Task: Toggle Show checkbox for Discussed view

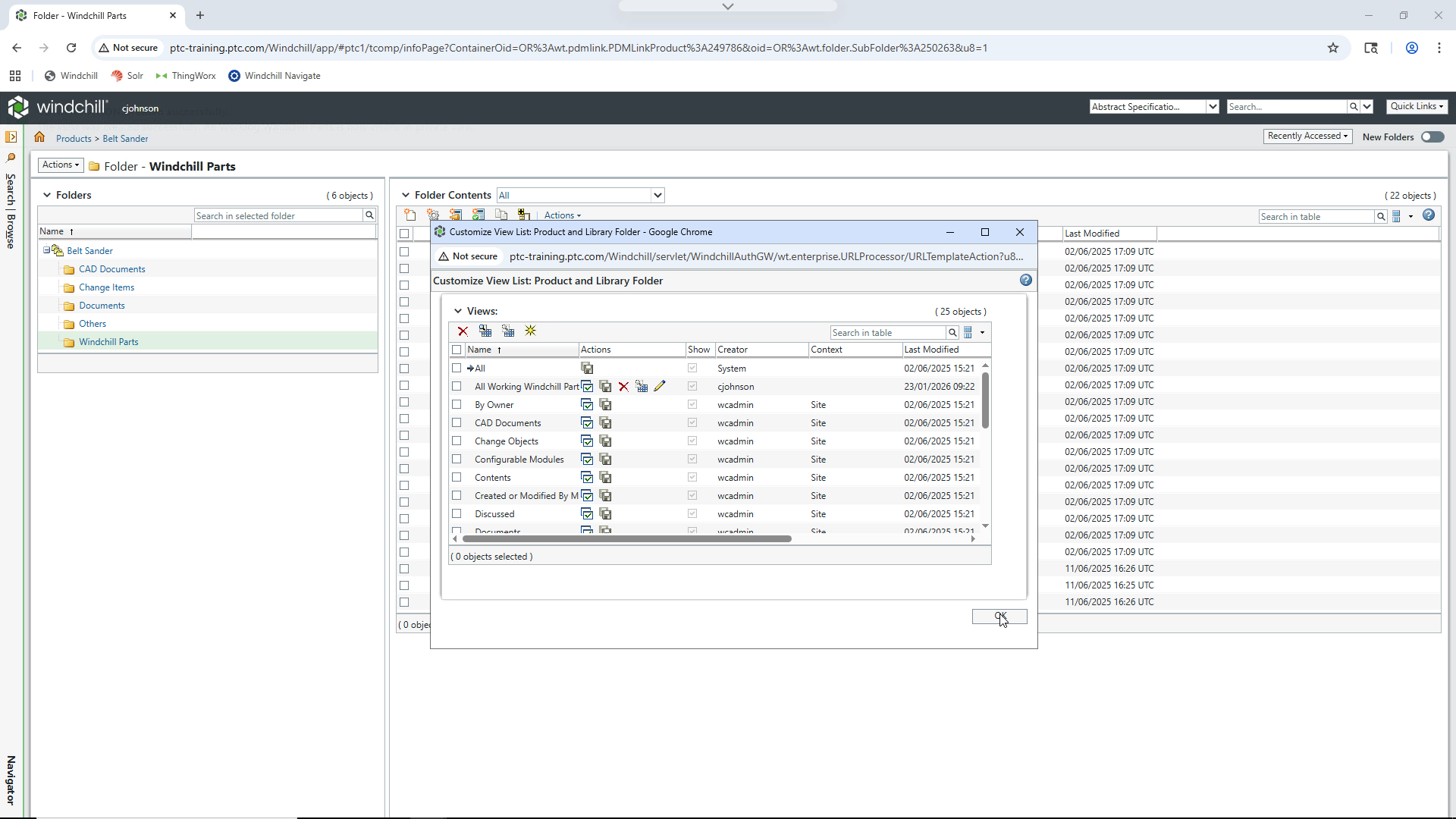Action: point(692,514)
